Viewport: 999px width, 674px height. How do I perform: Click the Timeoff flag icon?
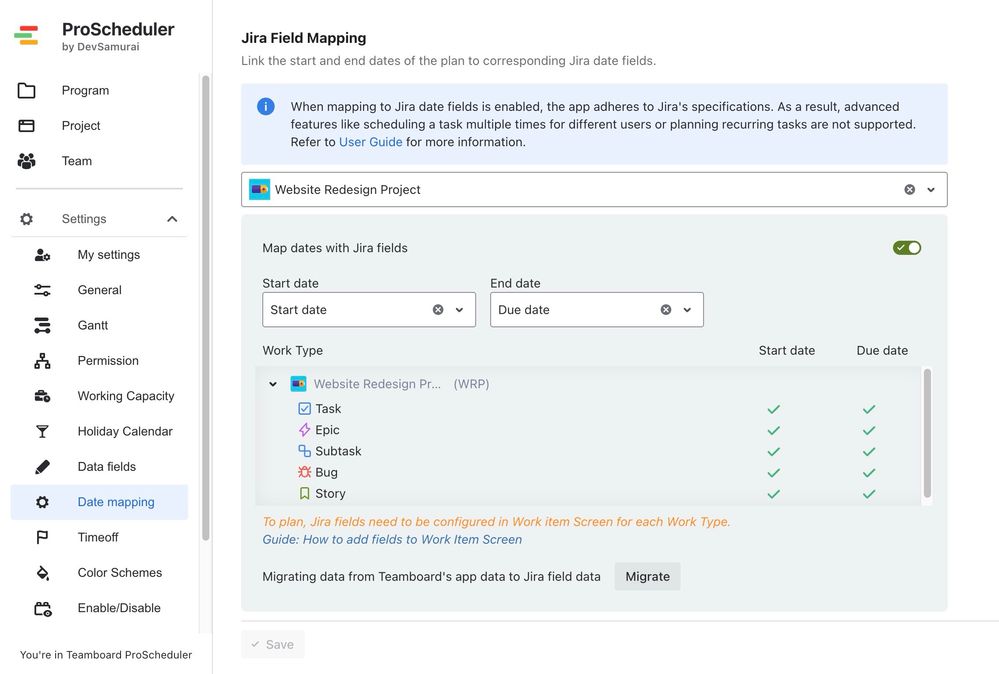pos(42,537)
